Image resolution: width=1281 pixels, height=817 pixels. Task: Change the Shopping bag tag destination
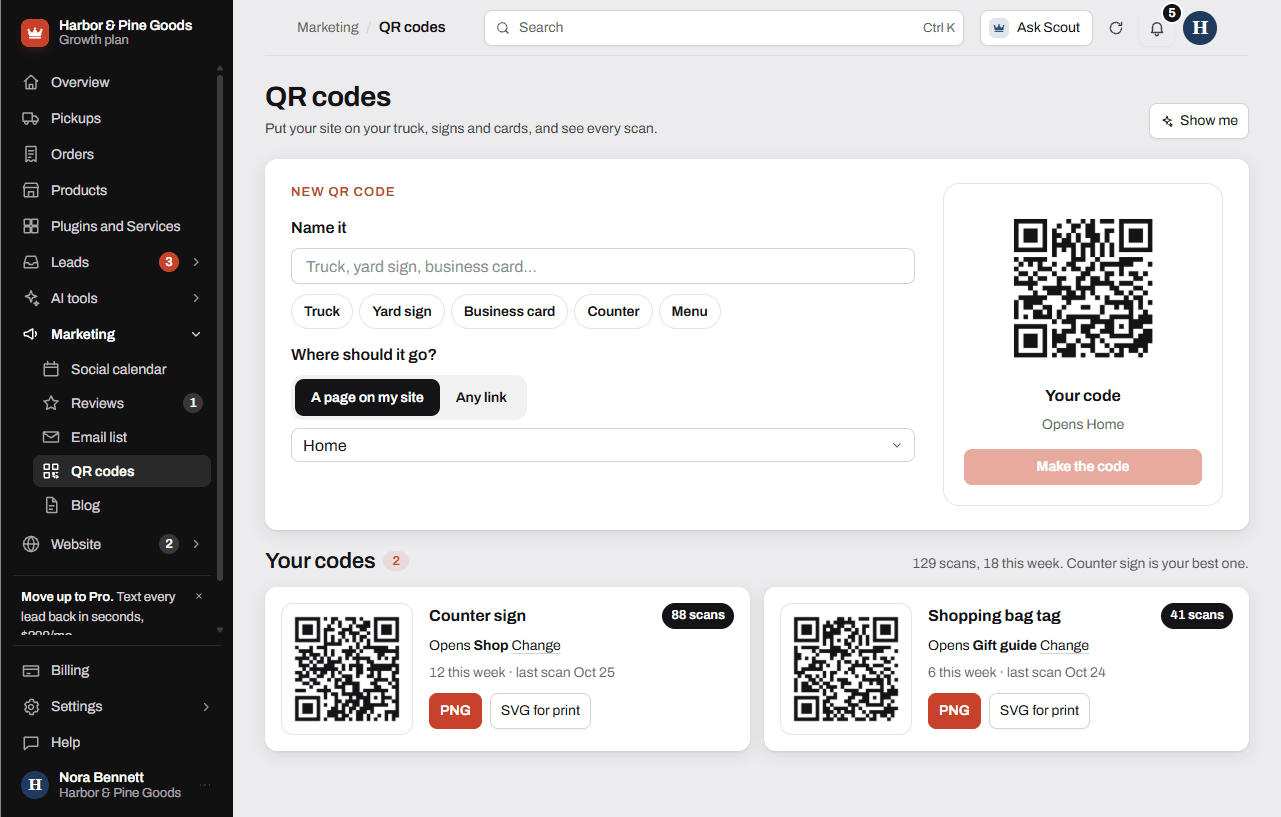[x=1064, y=645]
